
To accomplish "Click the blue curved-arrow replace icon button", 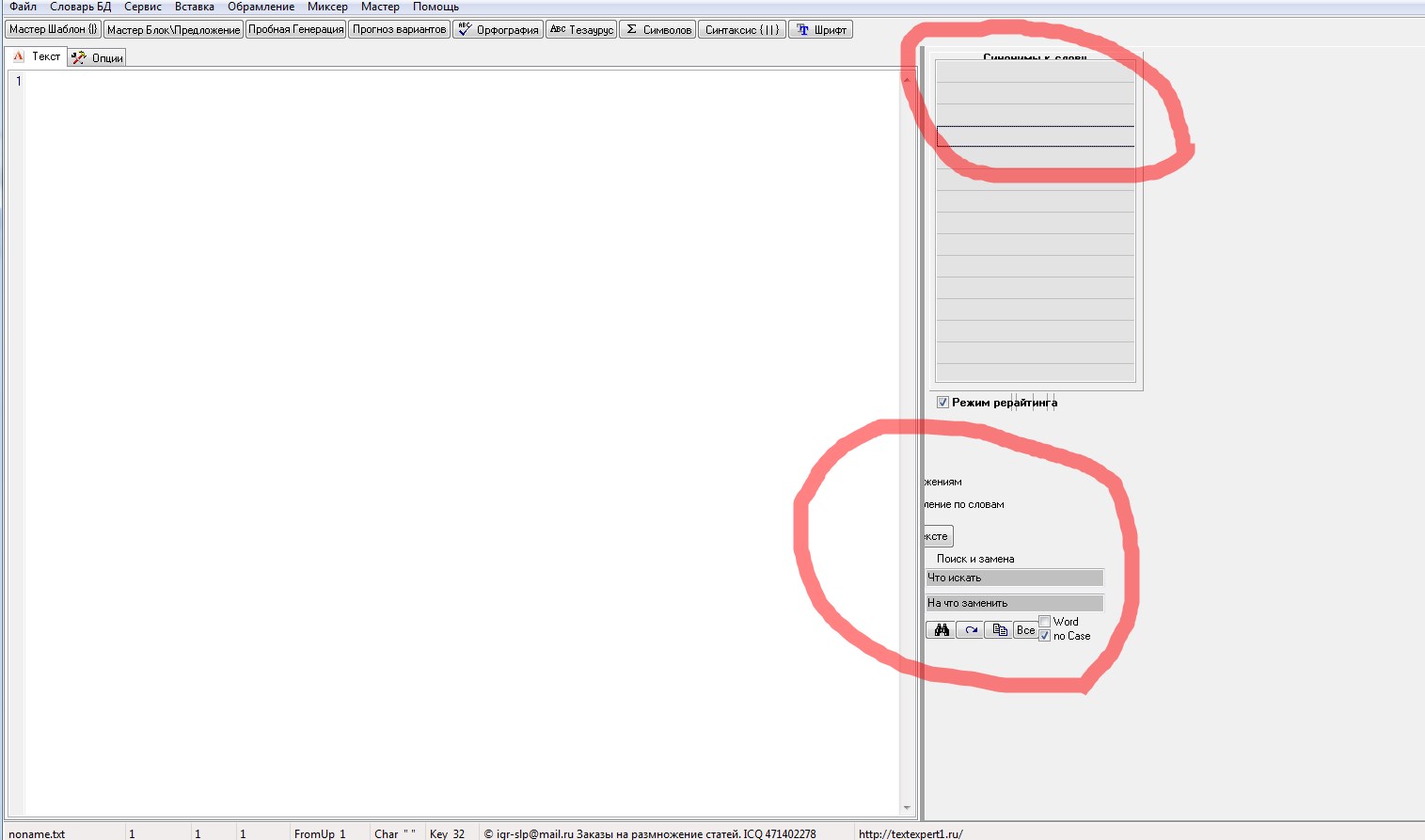I will [x=970, y=630].
